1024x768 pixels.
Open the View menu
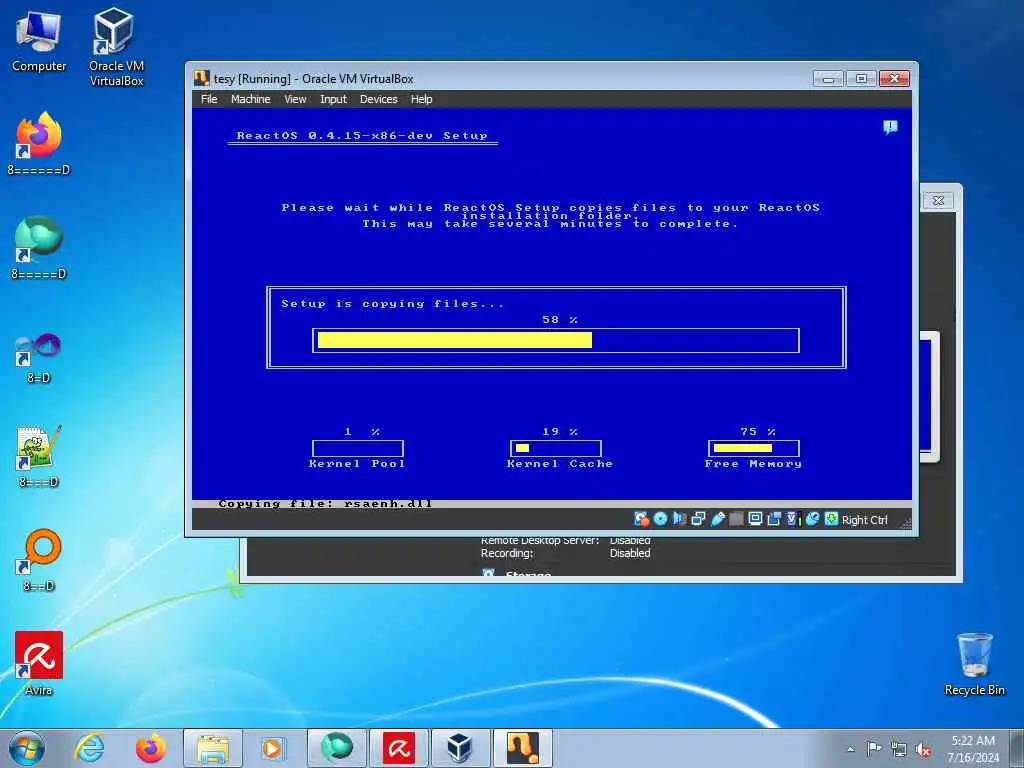click(x=295, y=99)
